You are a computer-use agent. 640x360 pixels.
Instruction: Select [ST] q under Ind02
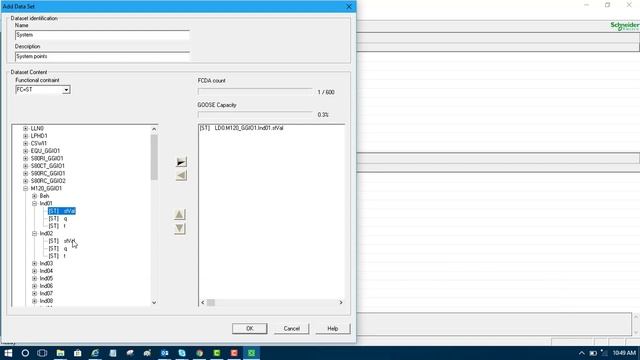pos(58,249)
